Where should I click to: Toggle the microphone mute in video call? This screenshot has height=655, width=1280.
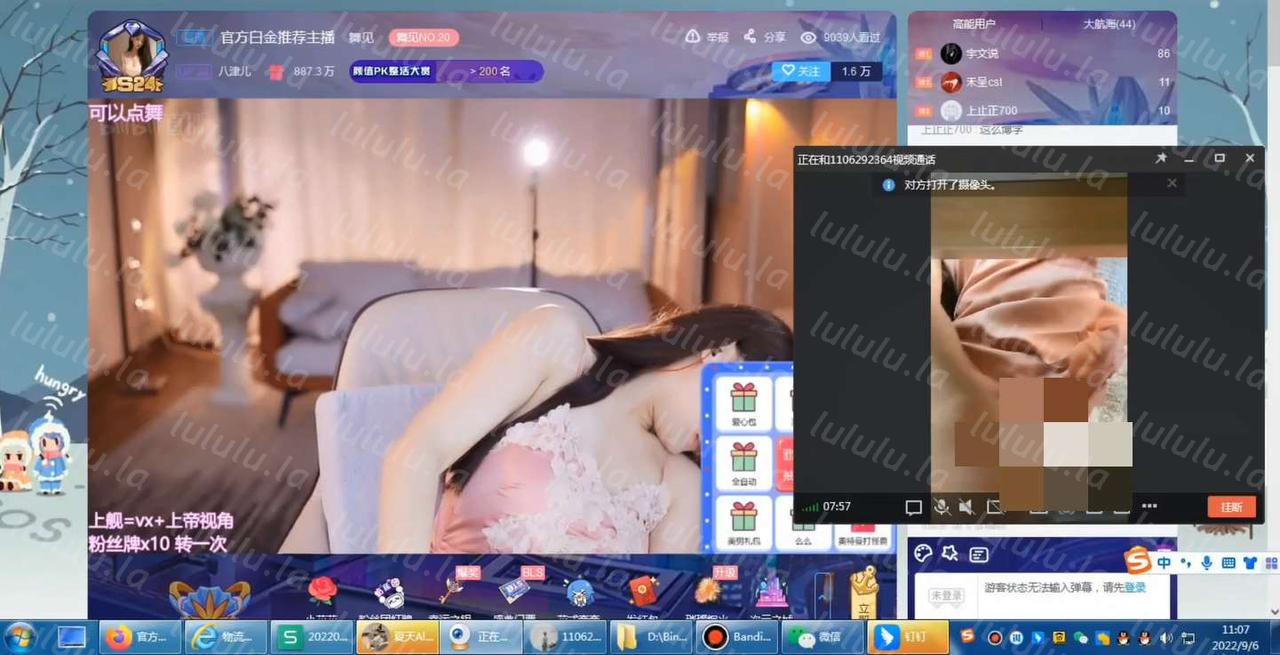[941, 507]
